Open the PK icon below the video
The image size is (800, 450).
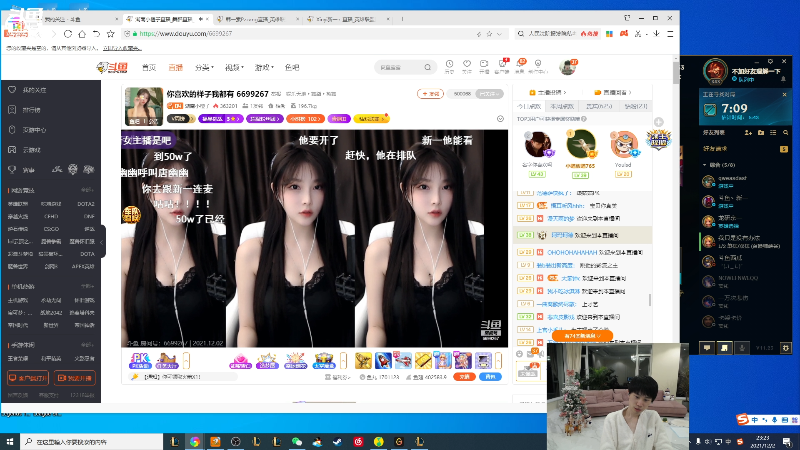pyautogui.click(x=140, y=361)
